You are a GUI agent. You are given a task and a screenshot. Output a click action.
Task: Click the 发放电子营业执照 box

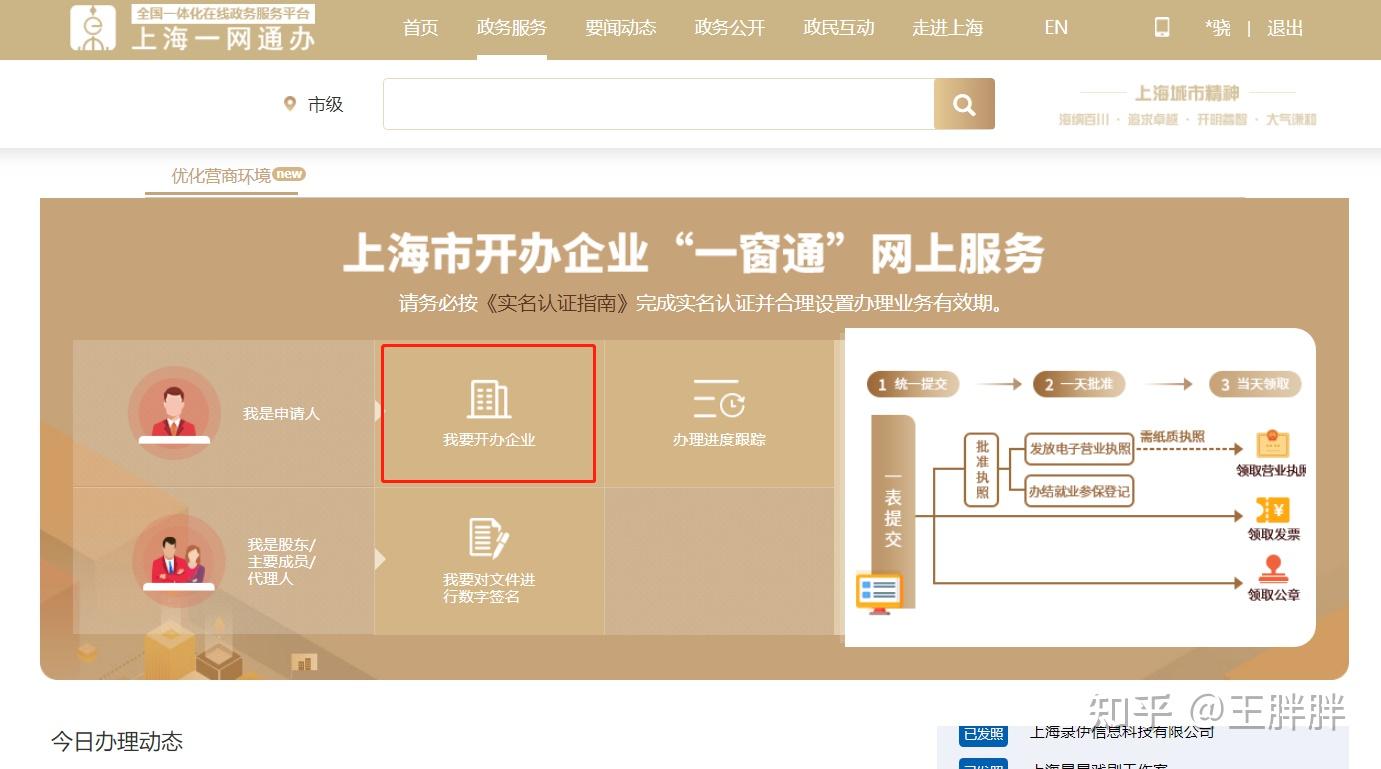(1079, 449)
